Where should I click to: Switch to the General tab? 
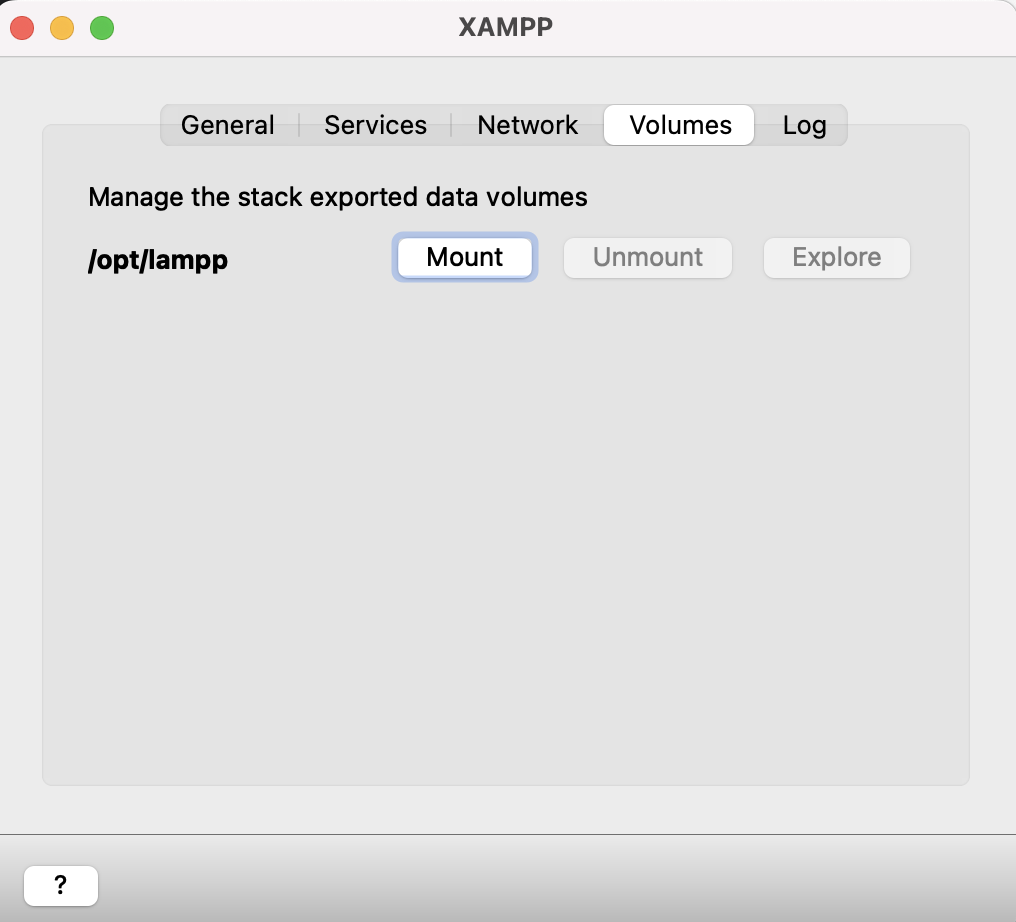228,125
